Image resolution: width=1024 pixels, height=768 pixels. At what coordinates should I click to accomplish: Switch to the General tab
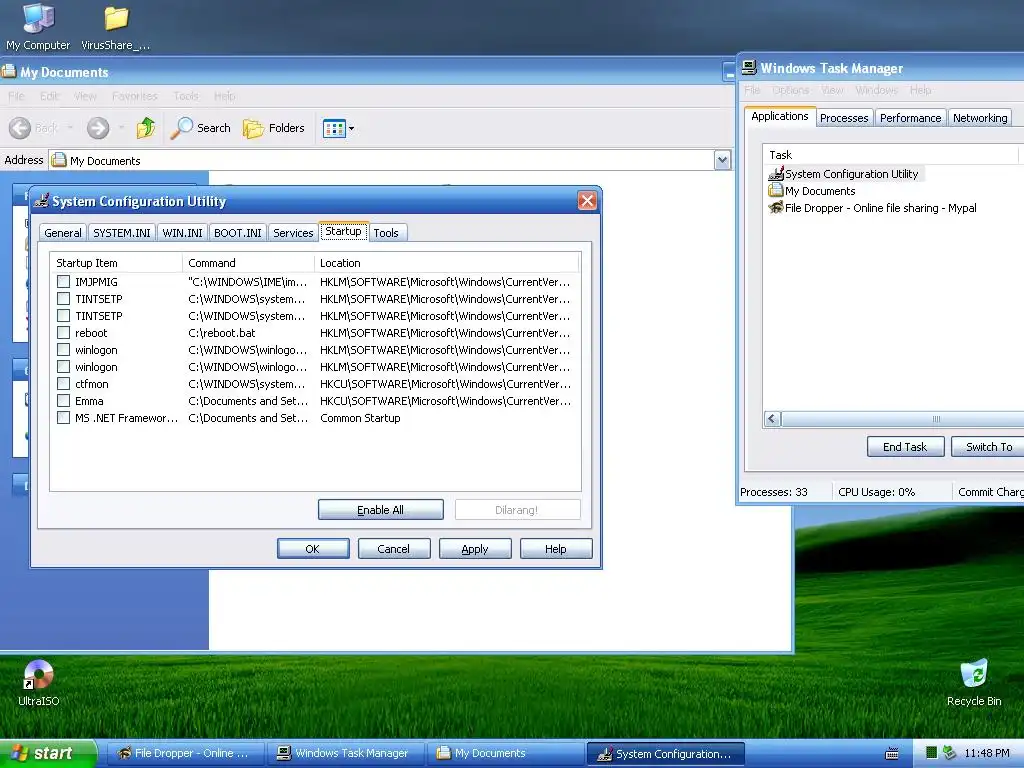(x=63, y=232)
